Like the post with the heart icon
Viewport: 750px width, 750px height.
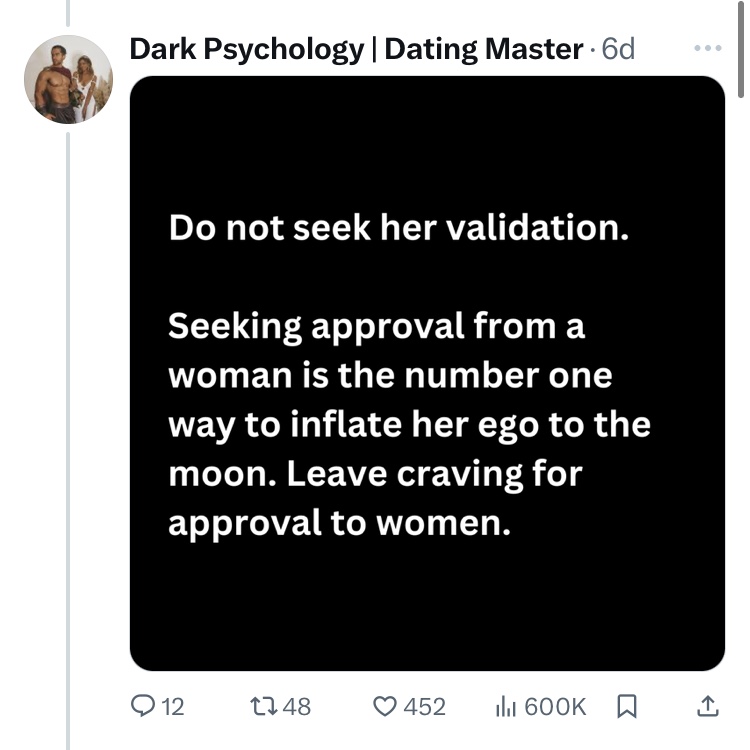[384, 706]
